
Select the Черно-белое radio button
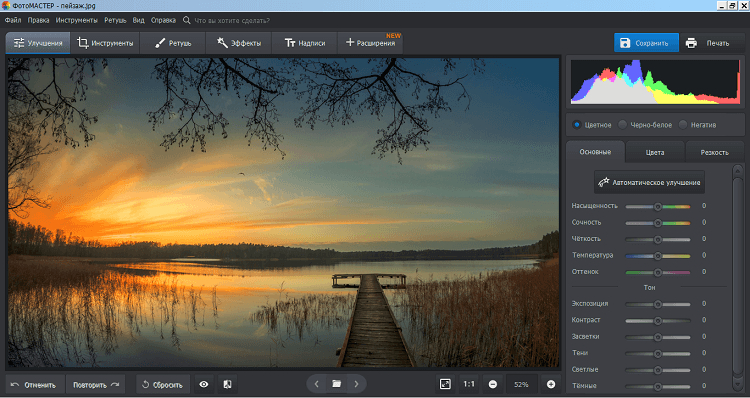(x=622, y=125)
